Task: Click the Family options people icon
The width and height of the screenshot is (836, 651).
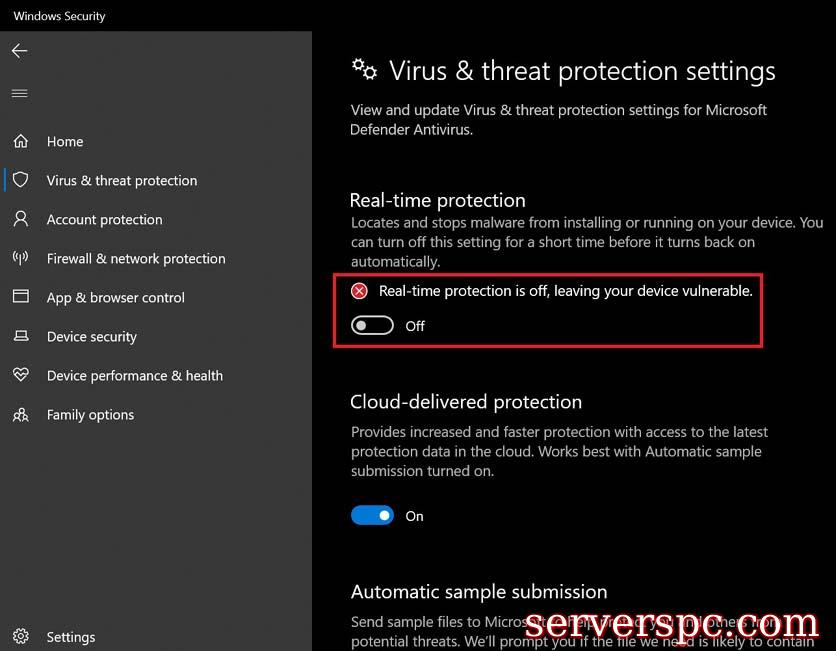Action: pos(21,415)
